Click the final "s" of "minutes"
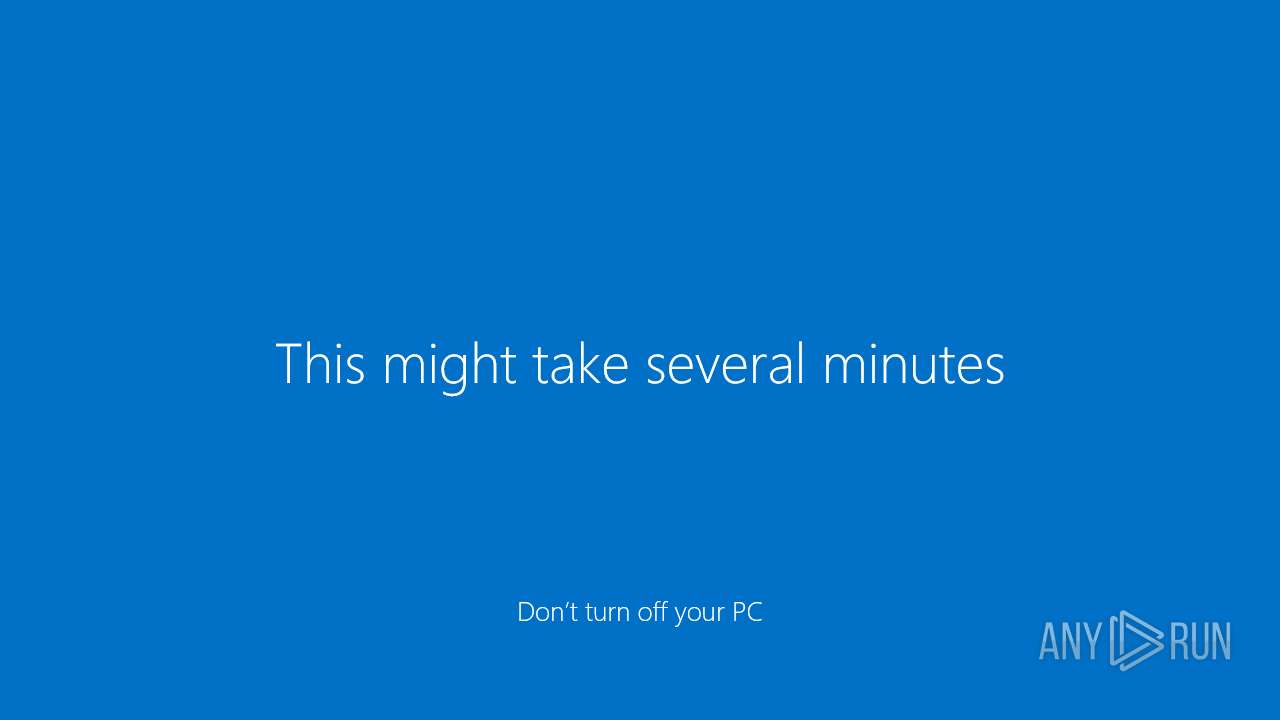 (994, 370)
